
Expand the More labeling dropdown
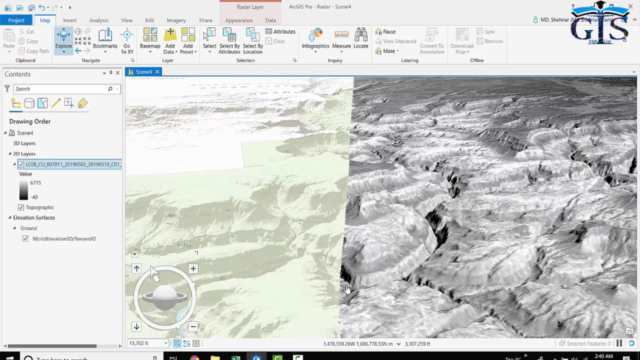[387, 51]
